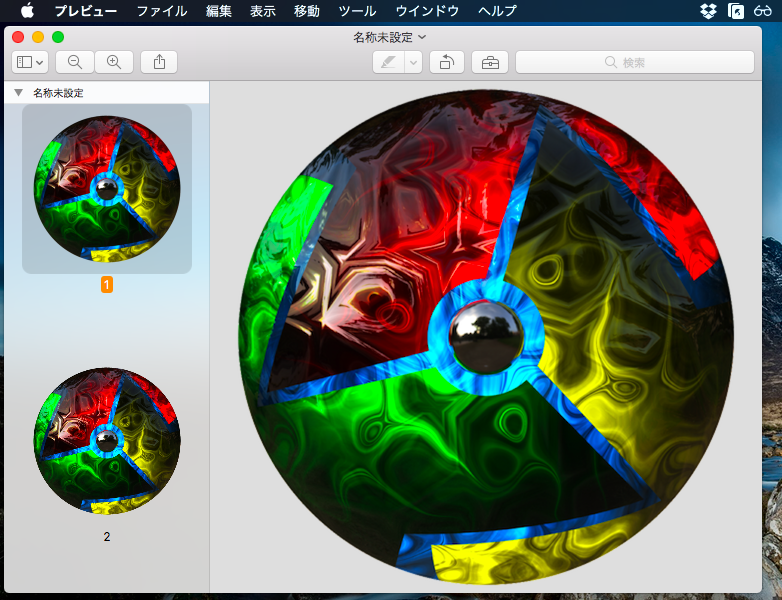Focus the 検索 search field

pos(635,62)
